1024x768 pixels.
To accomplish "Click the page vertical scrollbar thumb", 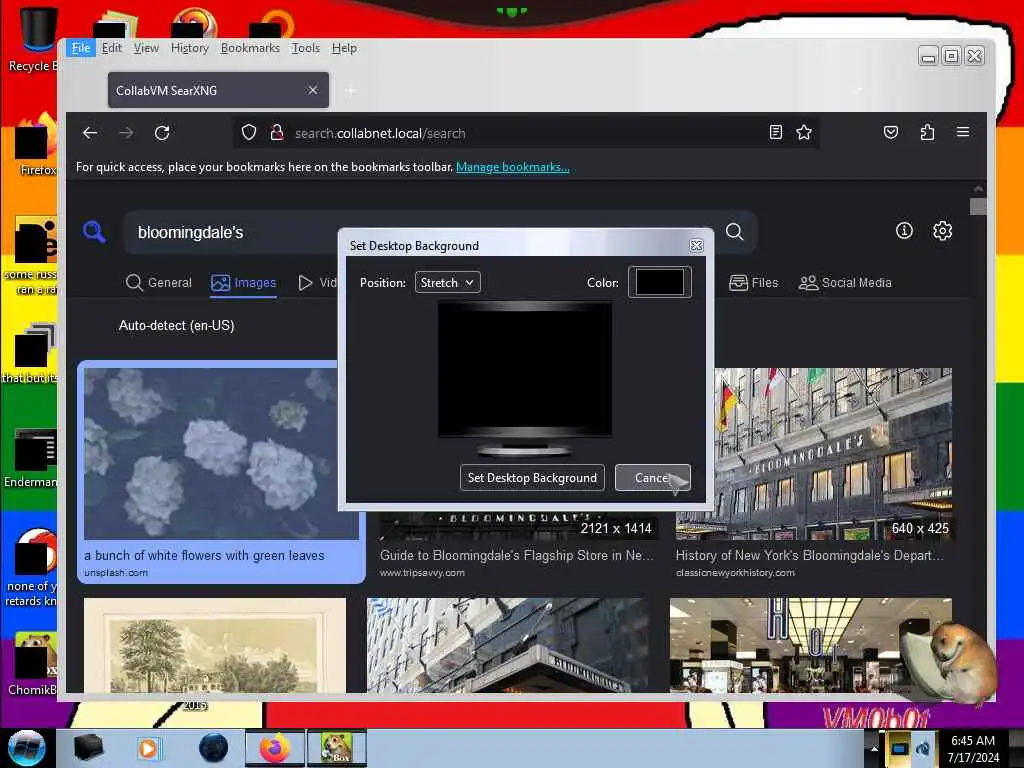I will coord(978,206).
